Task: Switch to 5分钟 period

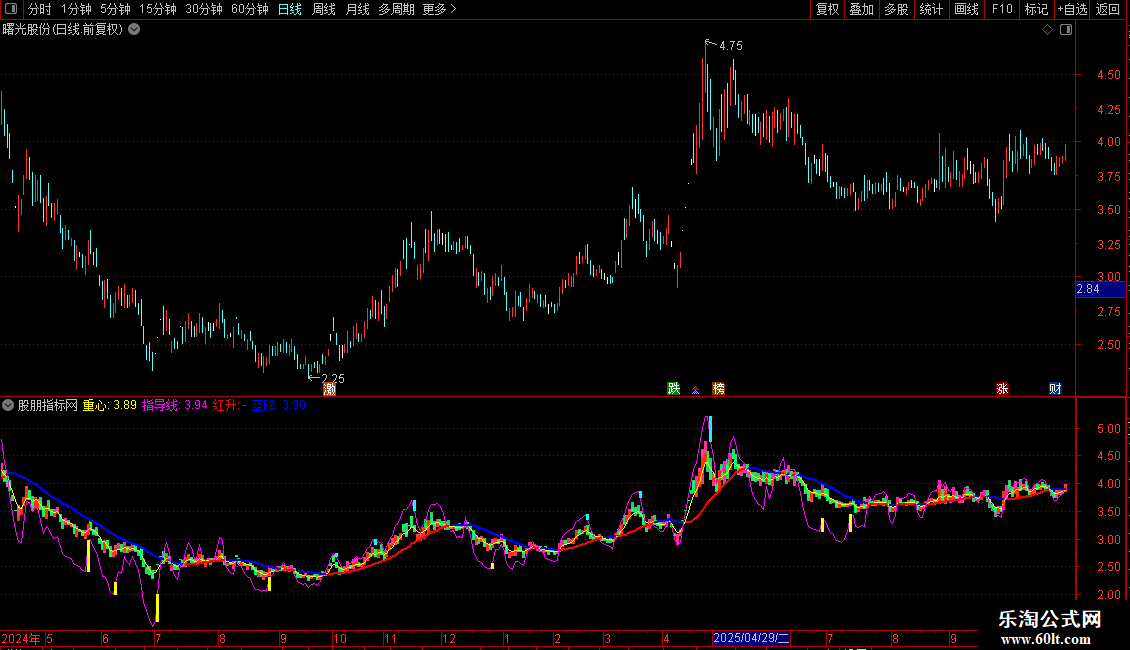Action: point(115,9)
